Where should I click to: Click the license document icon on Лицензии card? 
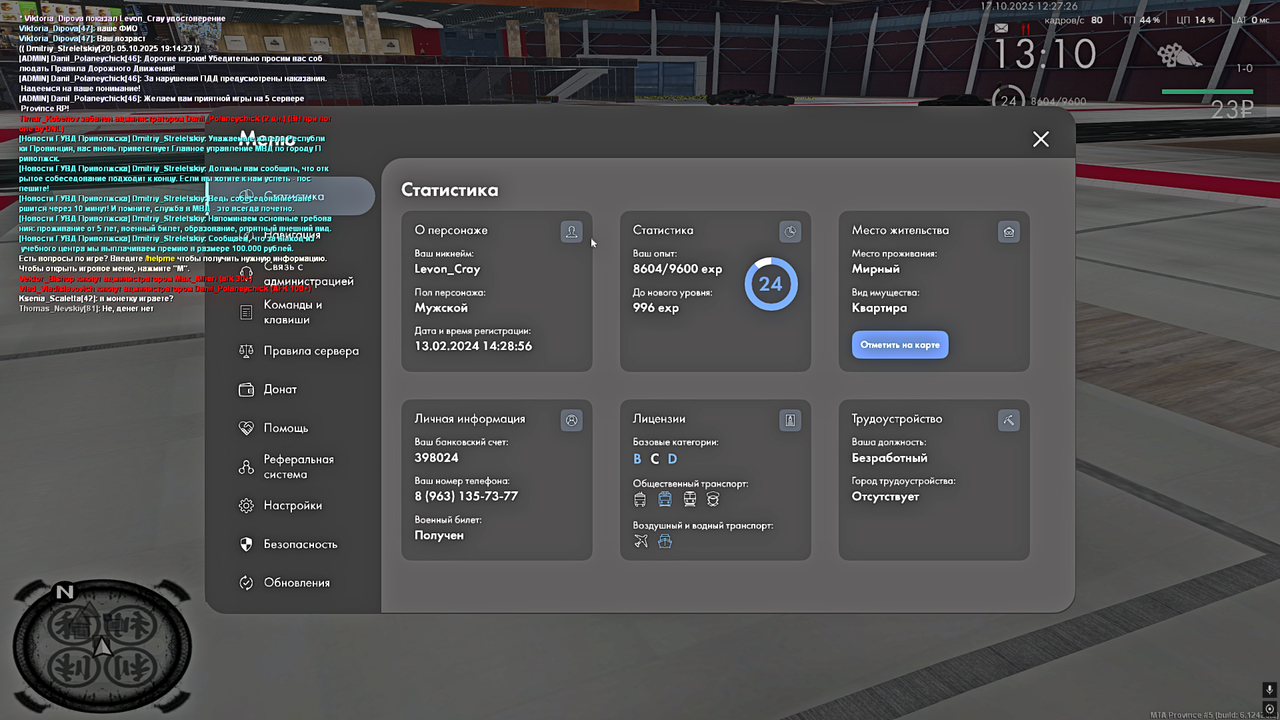tap(790, 420)
